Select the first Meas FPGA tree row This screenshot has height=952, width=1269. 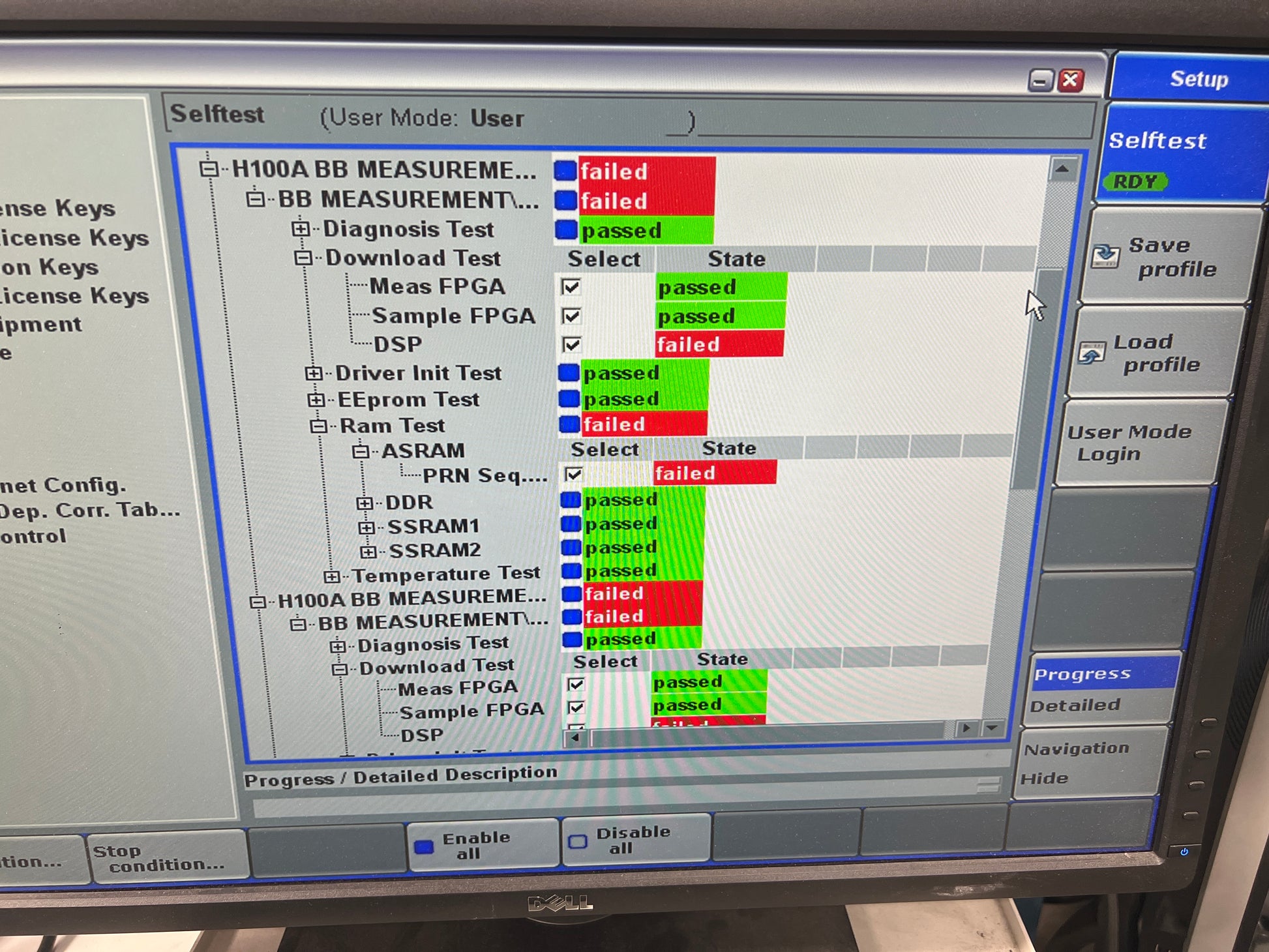coord(437,286)
